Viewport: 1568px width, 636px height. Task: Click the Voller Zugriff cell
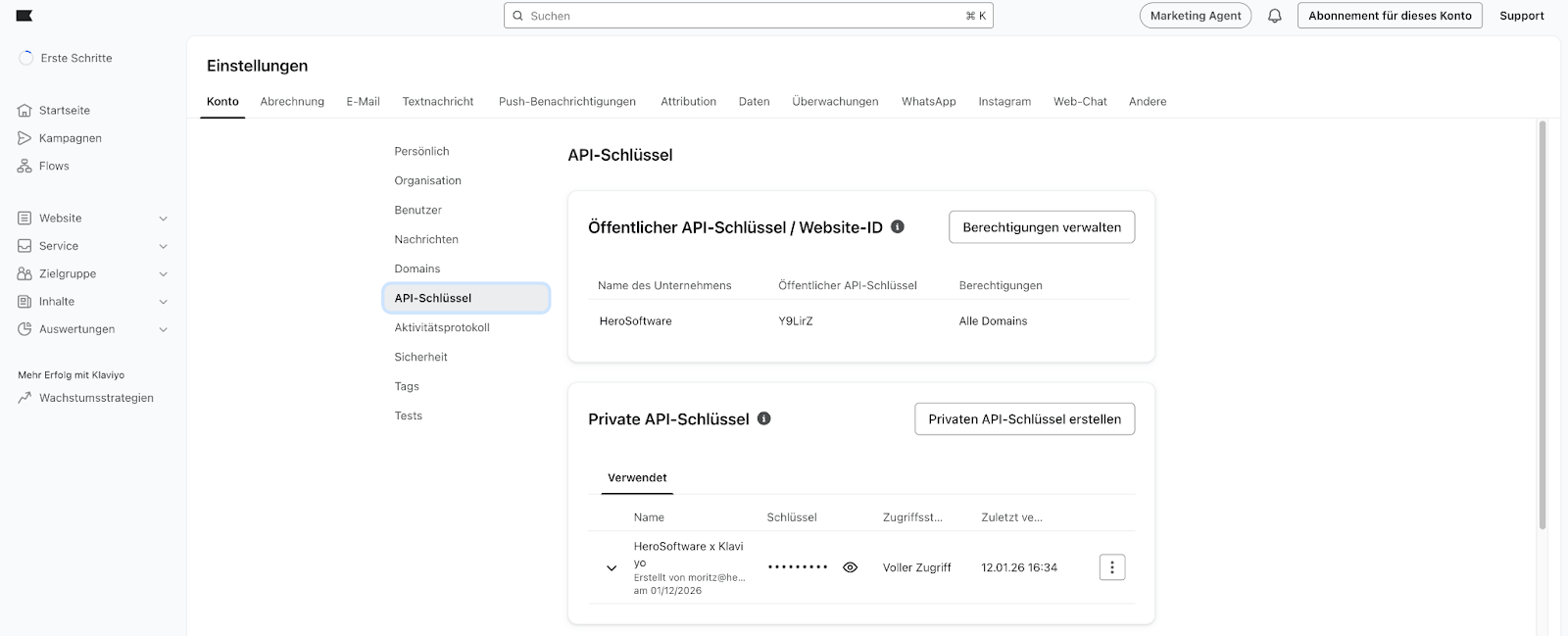click(916, 567)
